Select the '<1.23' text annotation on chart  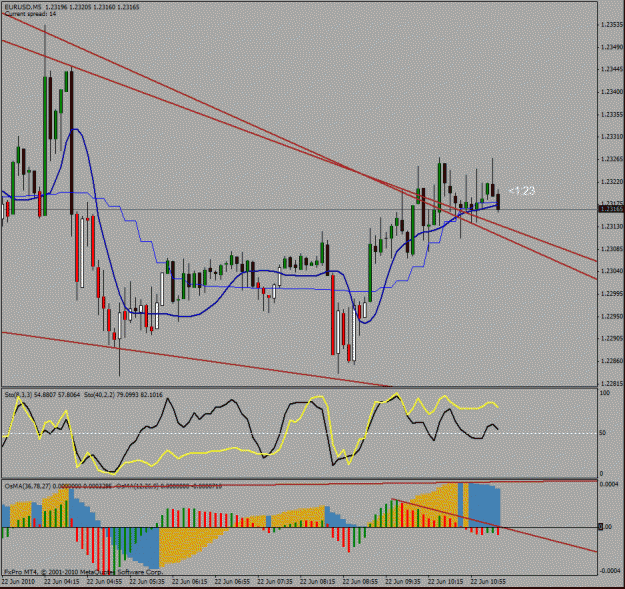tap(522, 191)
